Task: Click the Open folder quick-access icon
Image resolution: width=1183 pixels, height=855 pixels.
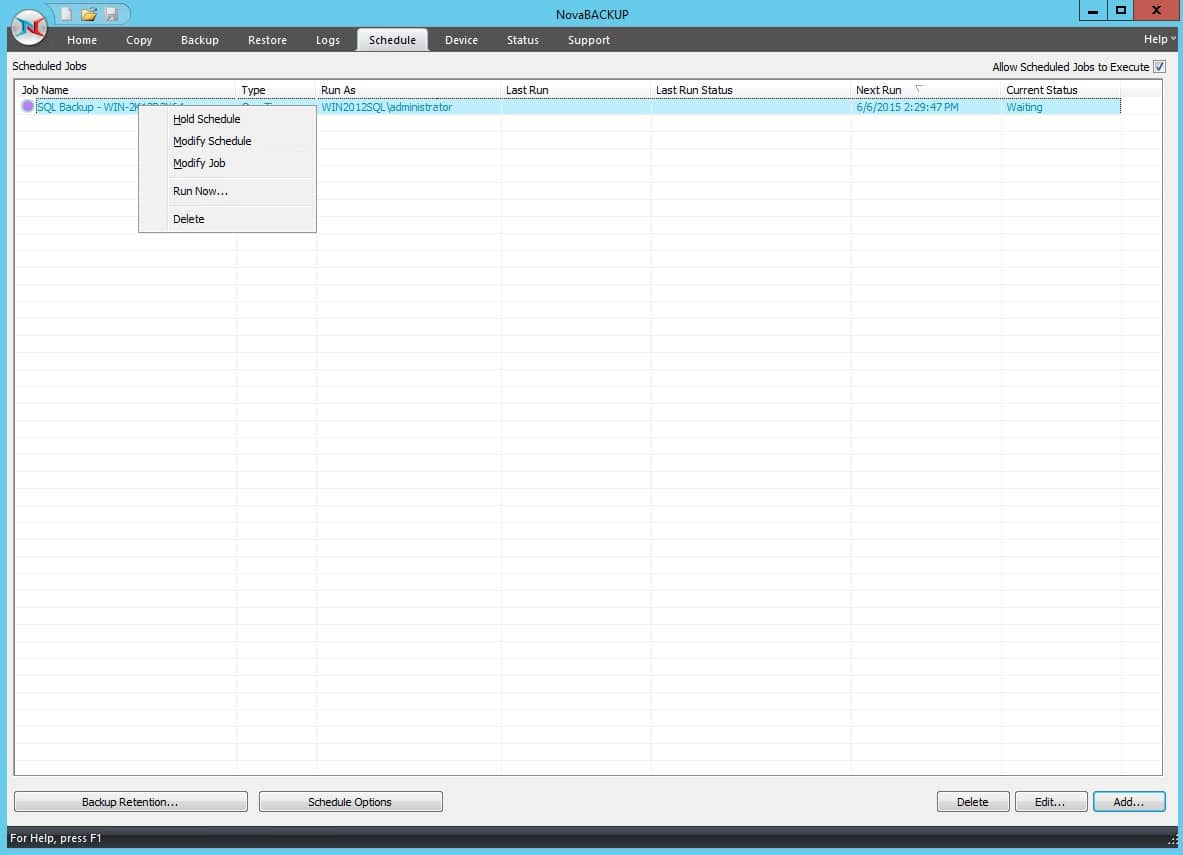Action: [x=89, y=14]
